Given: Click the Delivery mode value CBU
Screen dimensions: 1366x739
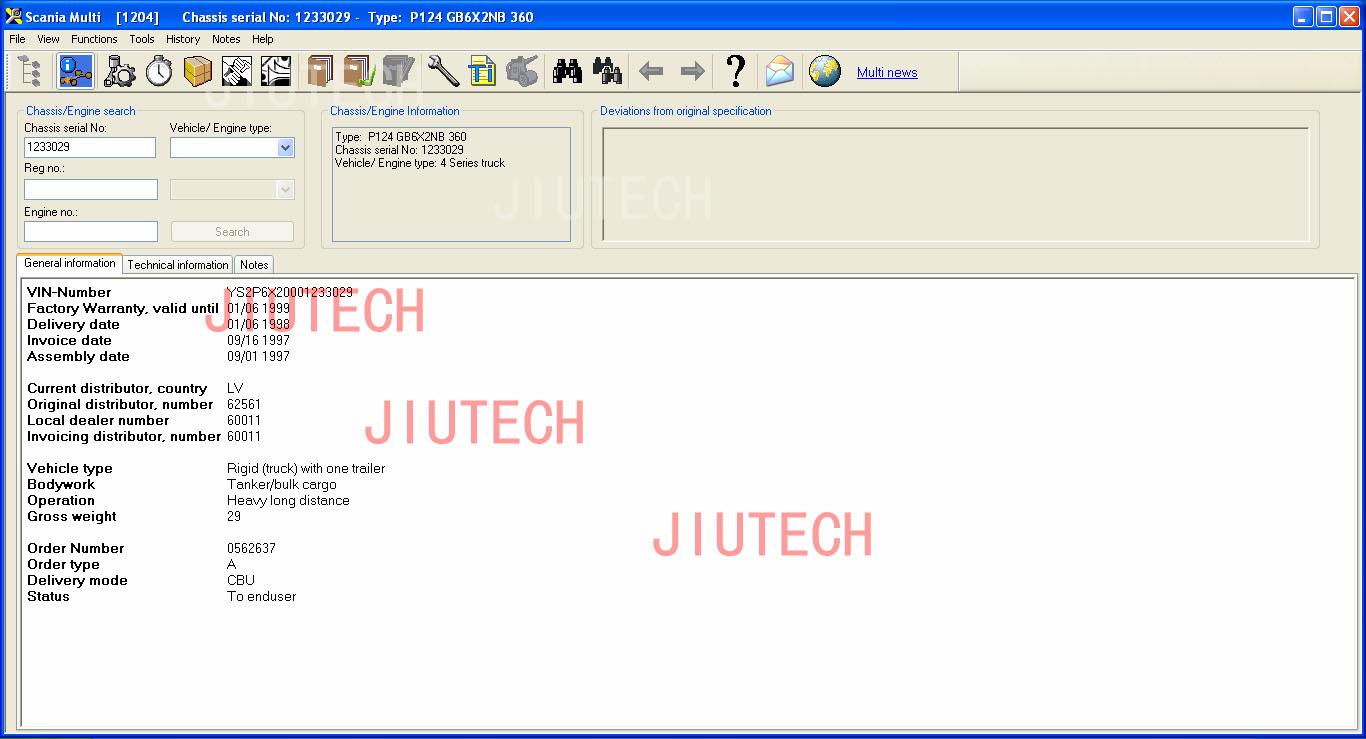Looking at the screenshot, I should tap(241, 580).
